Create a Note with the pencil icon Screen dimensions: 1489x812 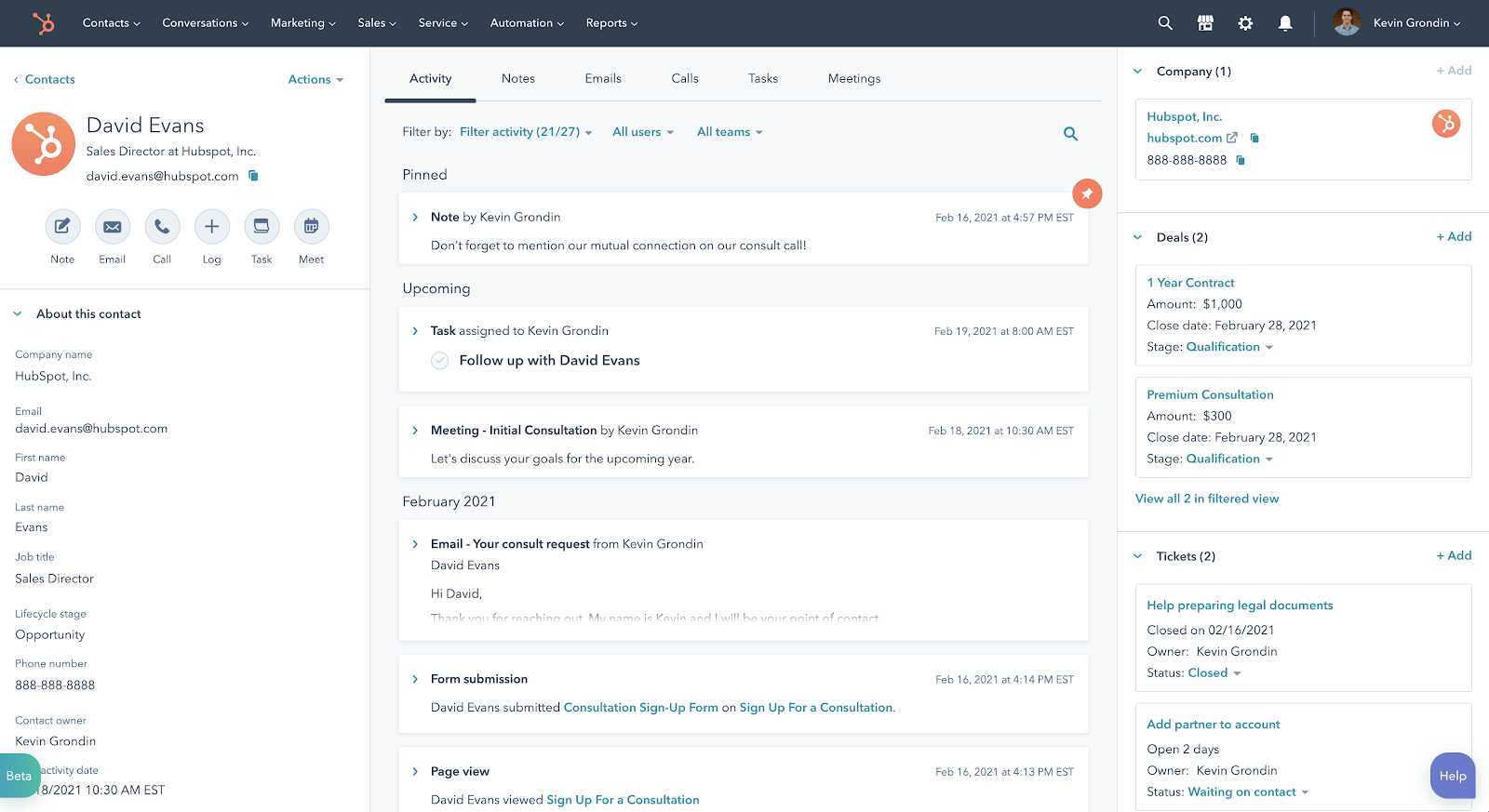point(62,226)
